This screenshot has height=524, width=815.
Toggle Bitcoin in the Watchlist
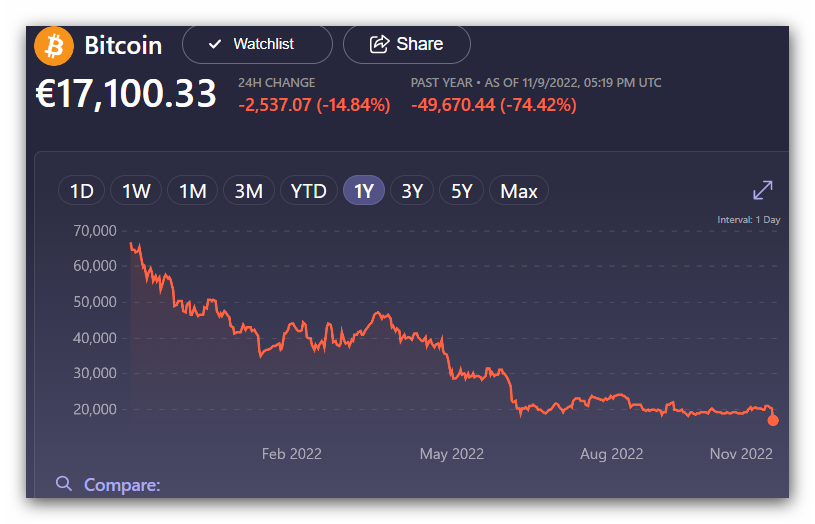pyautogui.click(x=256, y=44)
